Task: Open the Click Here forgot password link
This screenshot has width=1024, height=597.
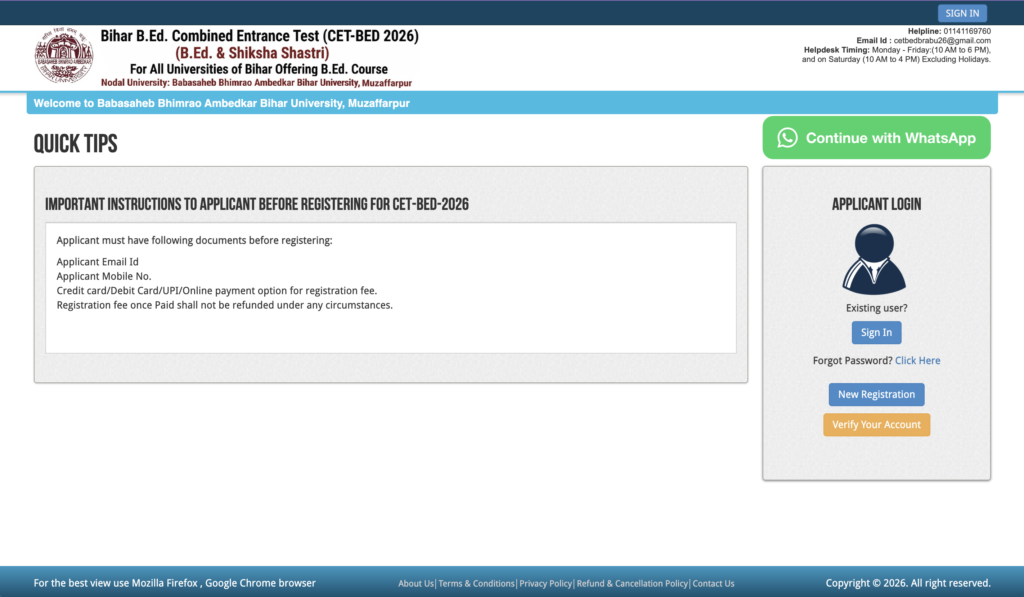Action: tap(917, 360)
